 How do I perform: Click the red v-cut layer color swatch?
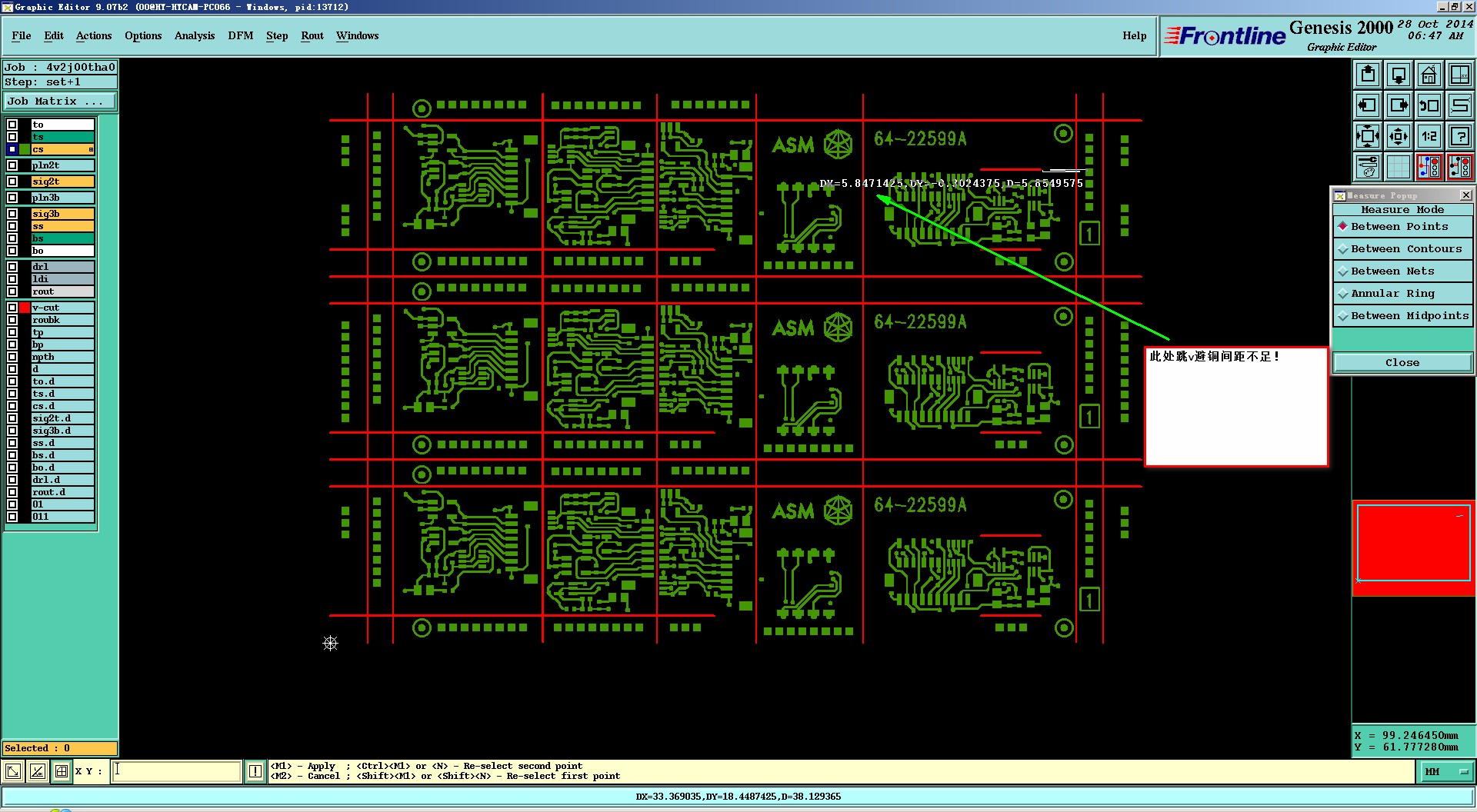[25, 308]
